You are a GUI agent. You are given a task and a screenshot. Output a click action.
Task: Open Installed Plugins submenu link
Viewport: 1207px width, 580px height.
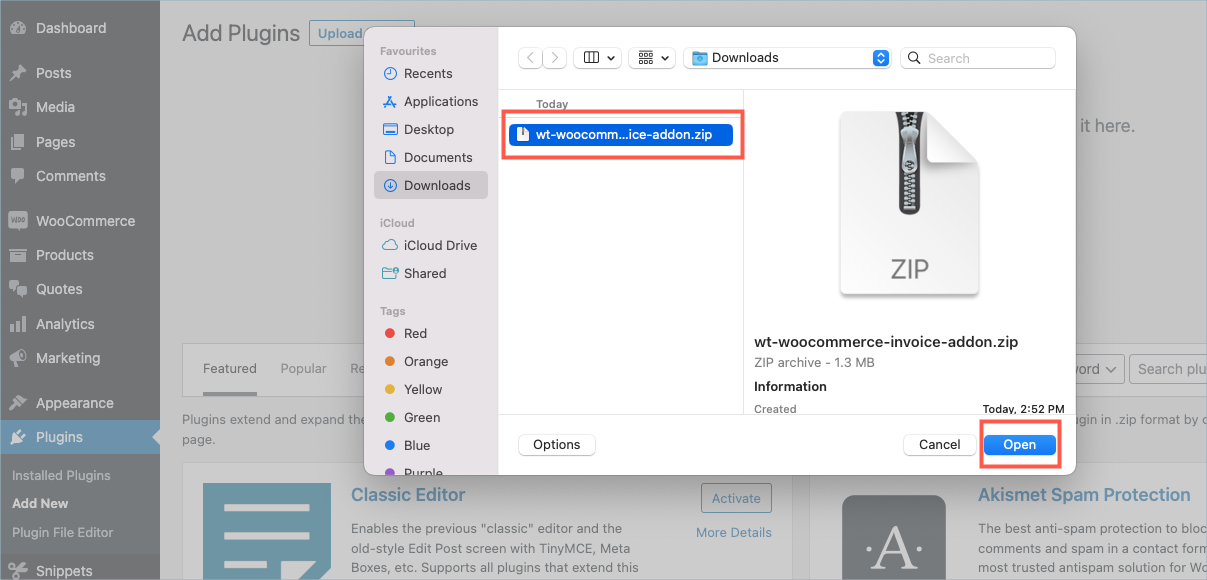pos(61,475)
